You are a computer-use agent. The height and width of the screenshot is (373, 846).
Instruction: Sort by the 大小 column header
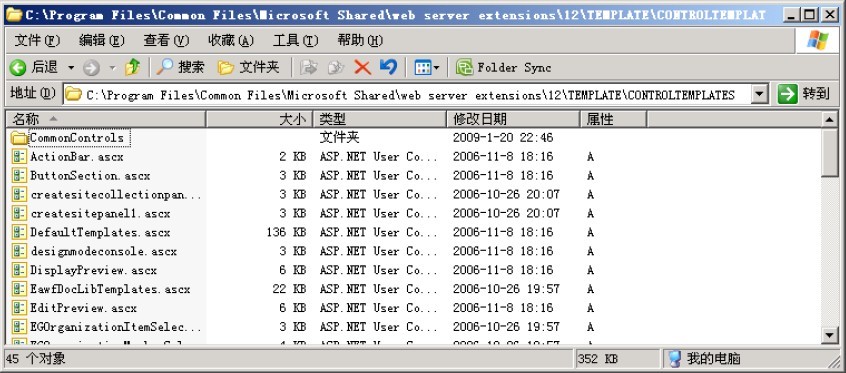point(260,119)
